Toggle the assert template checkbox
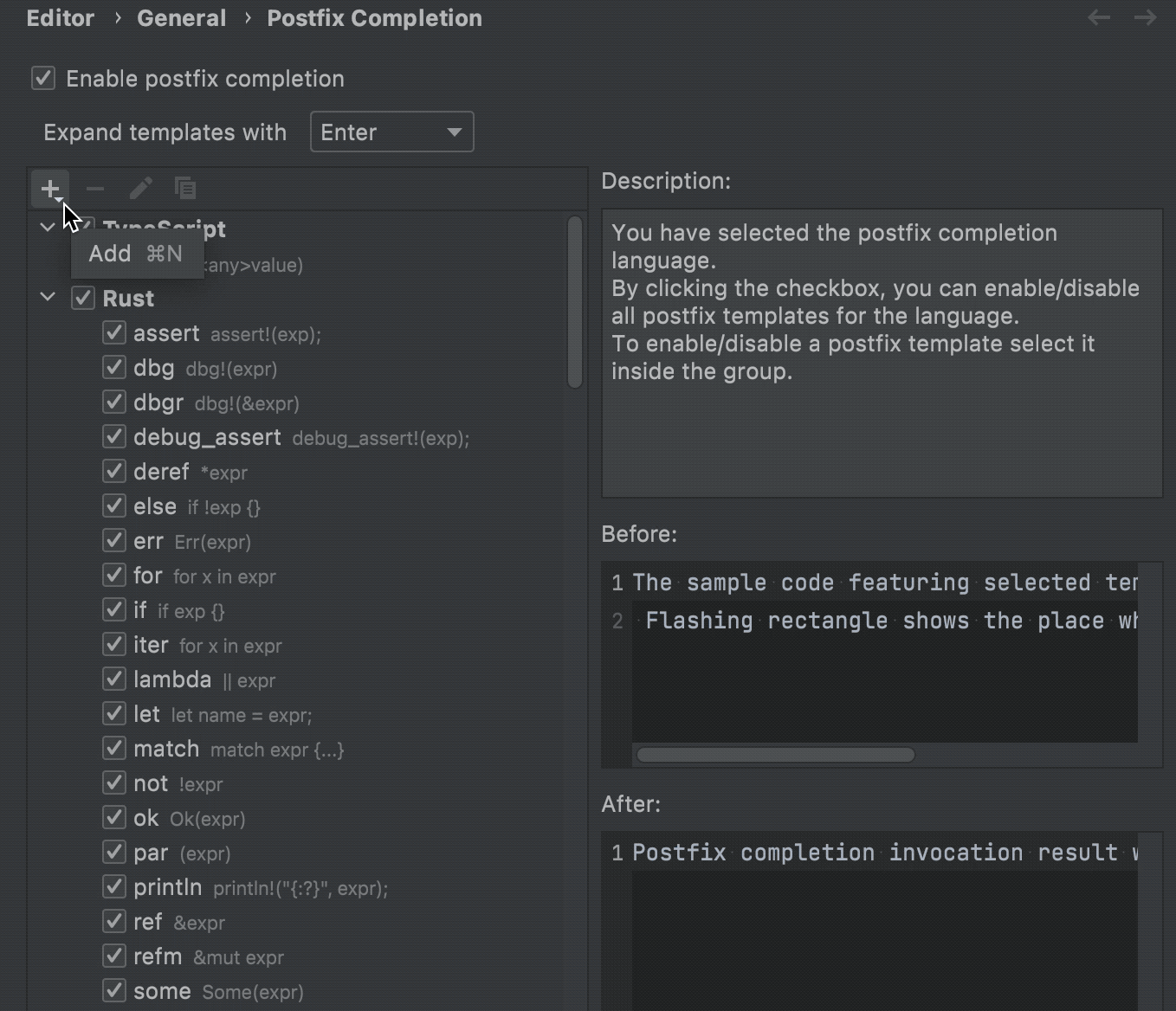Screen dimensions: 1176x1011 coord(113,332)
